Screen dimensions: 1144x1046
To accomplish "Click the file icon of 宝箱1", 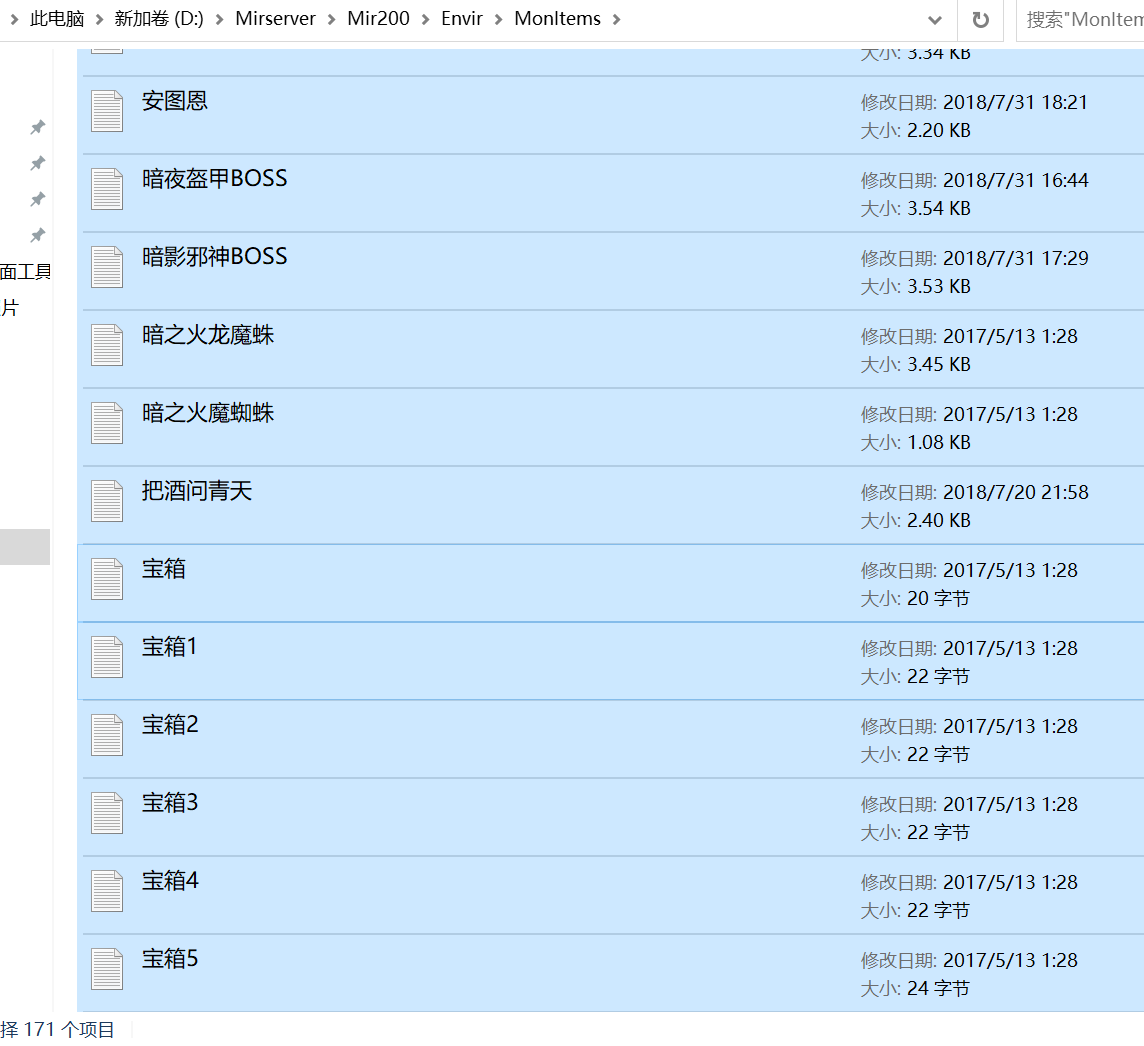I will (107, 657).
